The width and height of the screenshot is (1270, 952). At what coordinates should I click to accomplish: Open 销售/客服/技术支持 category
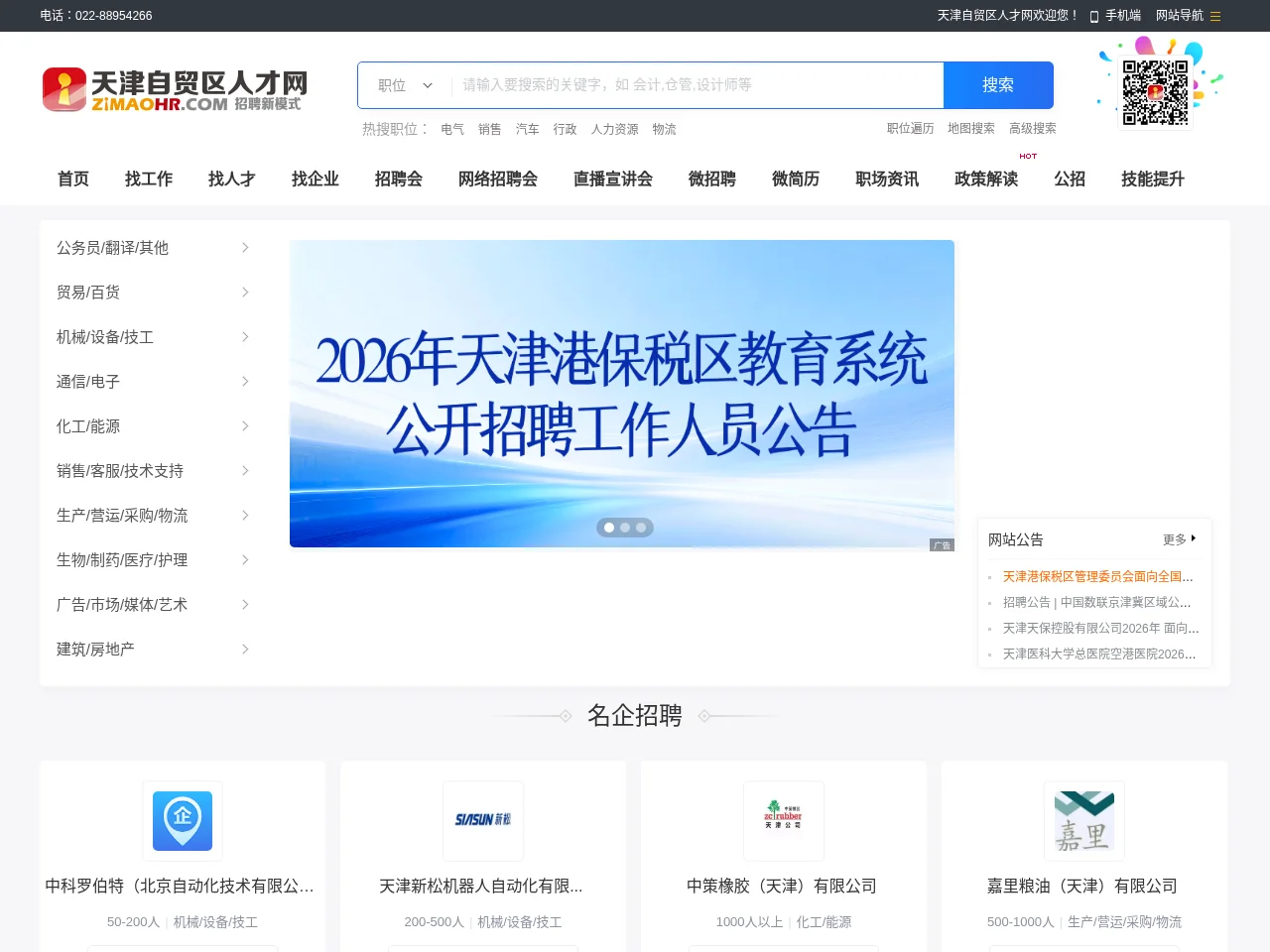tap(120, 471)
